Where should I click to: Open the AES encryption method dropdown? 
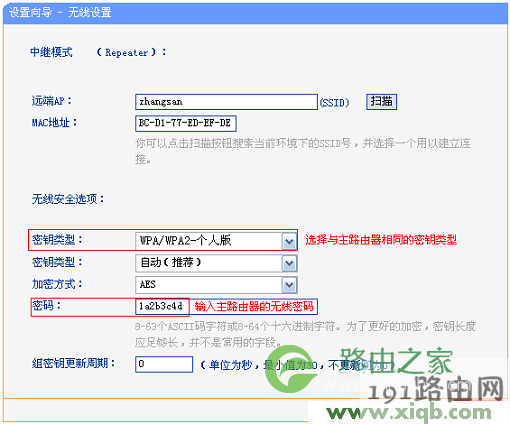tap(216, 285)
